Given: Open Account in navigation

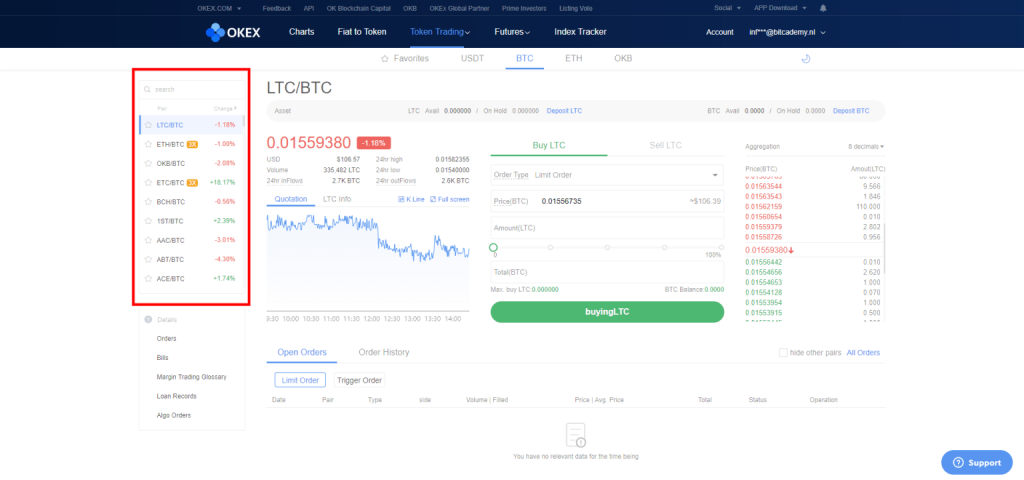Looking at the screenshot, I should [720, 32].
